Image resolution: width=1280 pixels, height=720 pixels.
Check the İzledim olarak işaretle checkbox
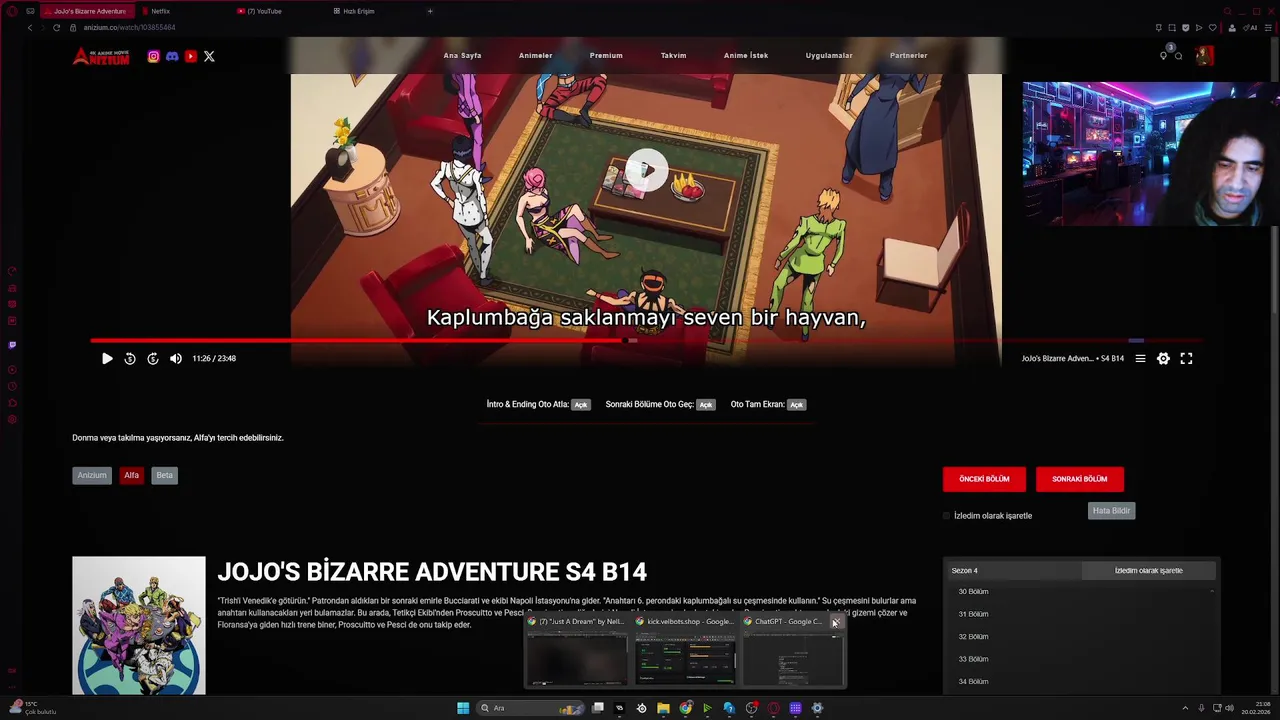pyautogui.click(x=947, y=516)
